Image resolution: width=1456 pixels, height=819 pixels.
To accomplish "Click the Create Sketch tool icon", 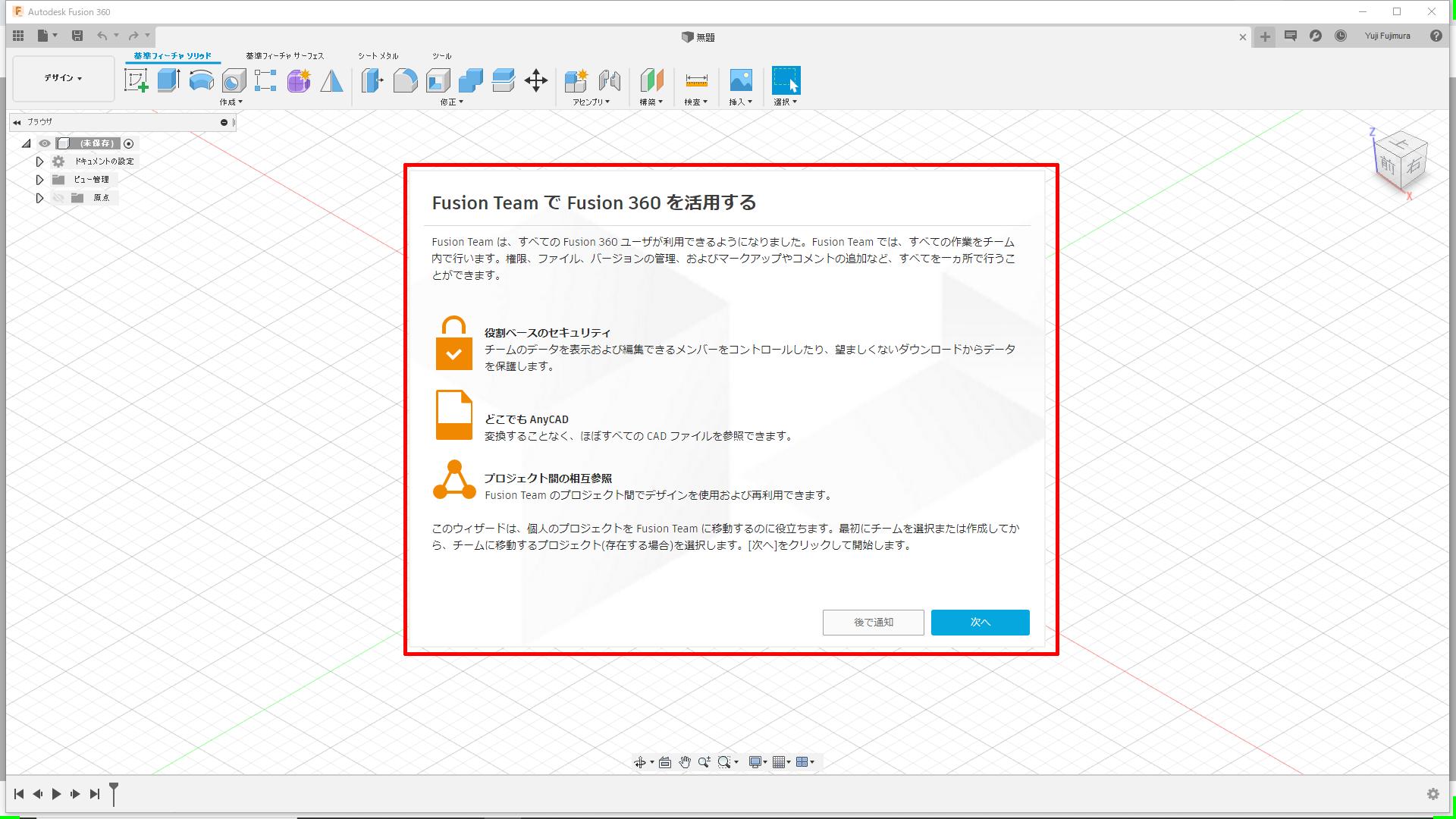I will [x=136, y=80].
